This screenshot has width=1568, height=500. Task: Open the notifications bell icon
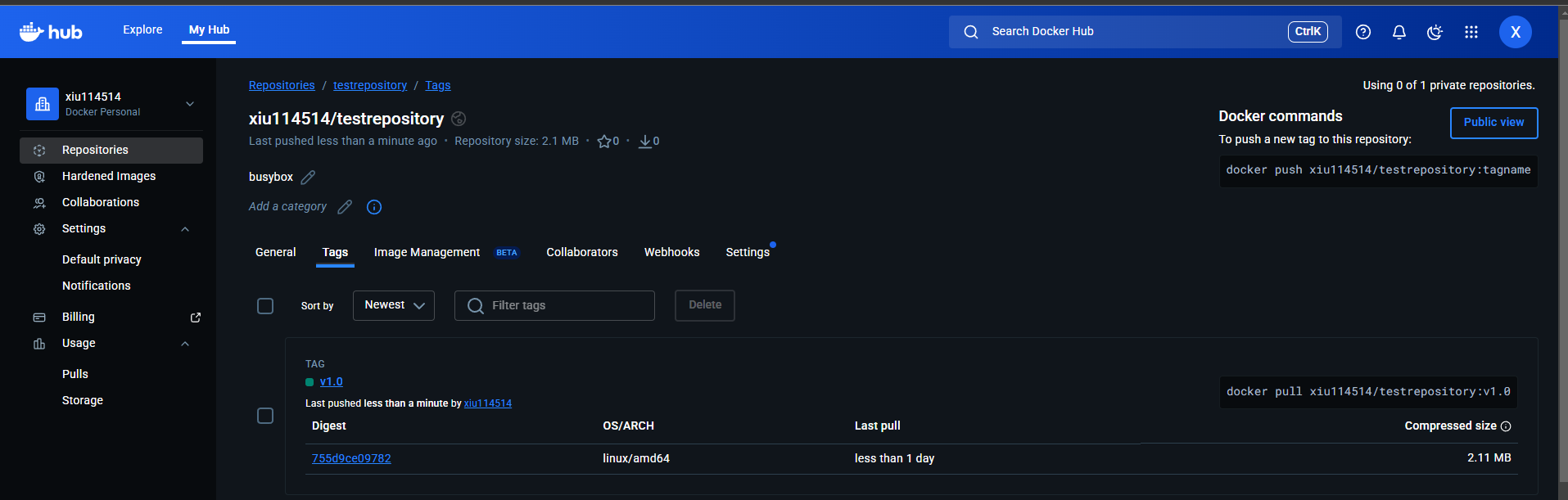pyautogui.click(x=1399, y=32)
